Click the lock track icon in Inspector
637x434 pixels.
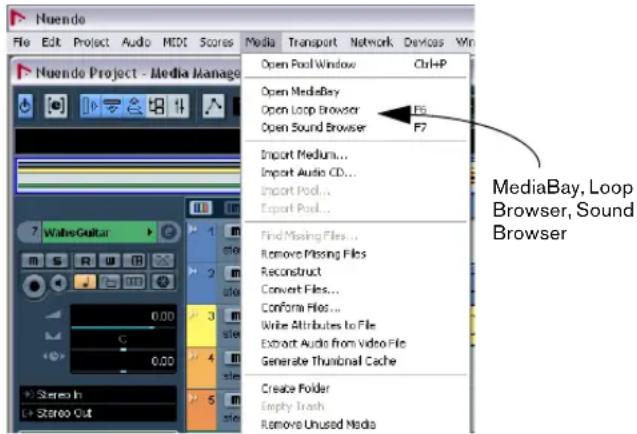[110, 282]
